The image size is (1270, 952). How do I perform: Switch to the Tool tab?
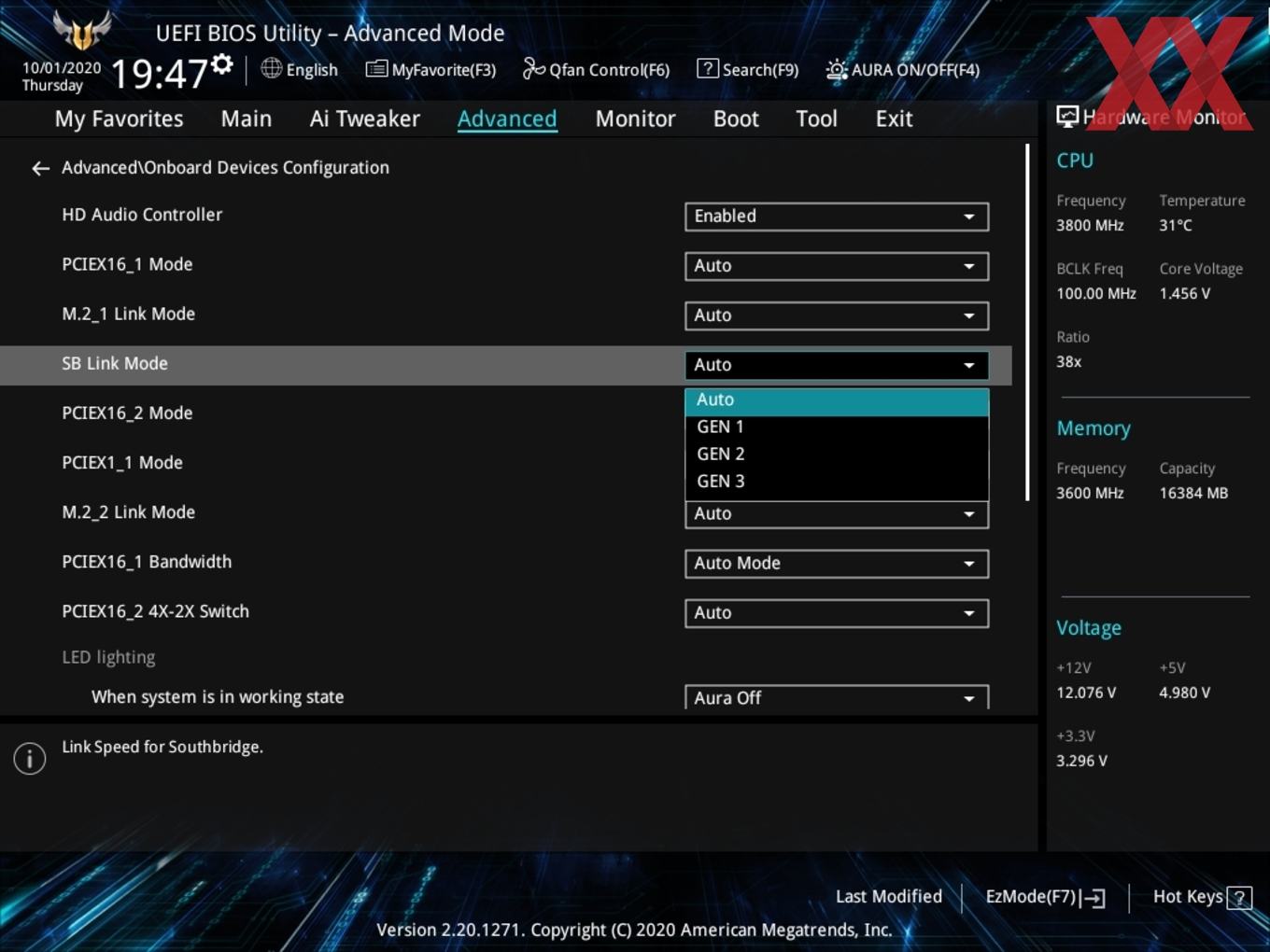point(816,119)
